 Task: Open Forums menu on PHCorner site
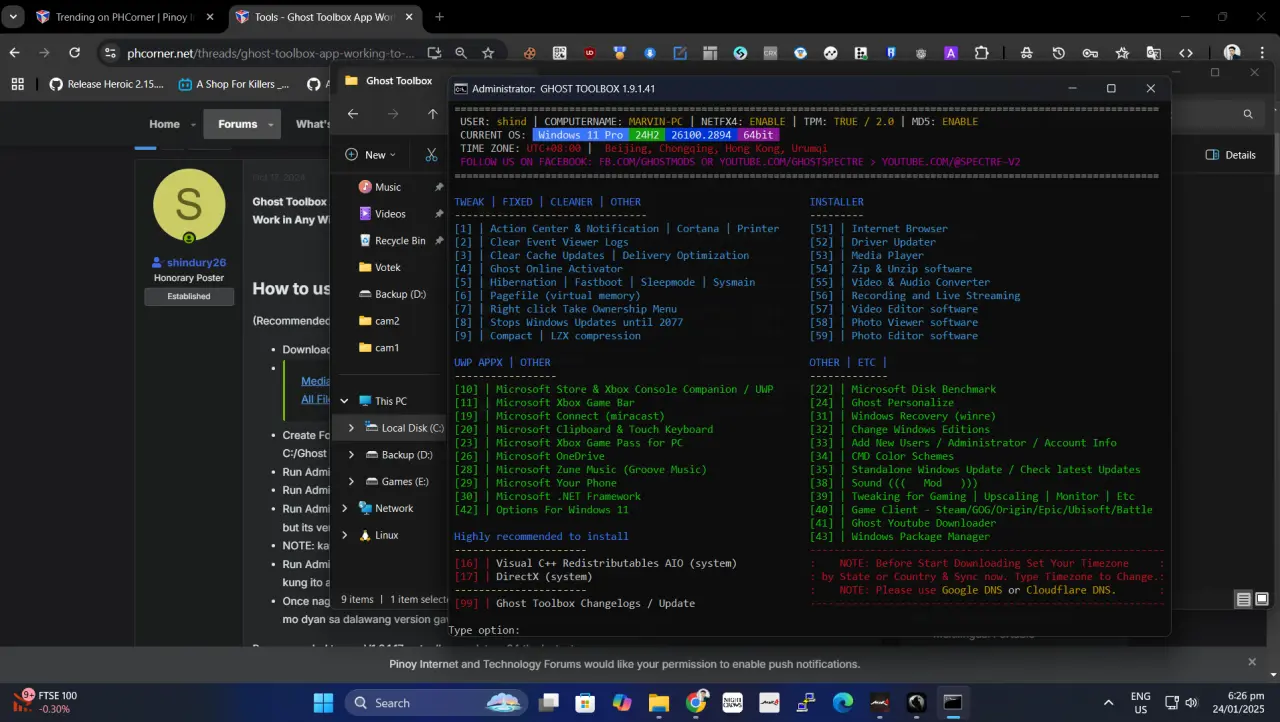click(237, 124)
